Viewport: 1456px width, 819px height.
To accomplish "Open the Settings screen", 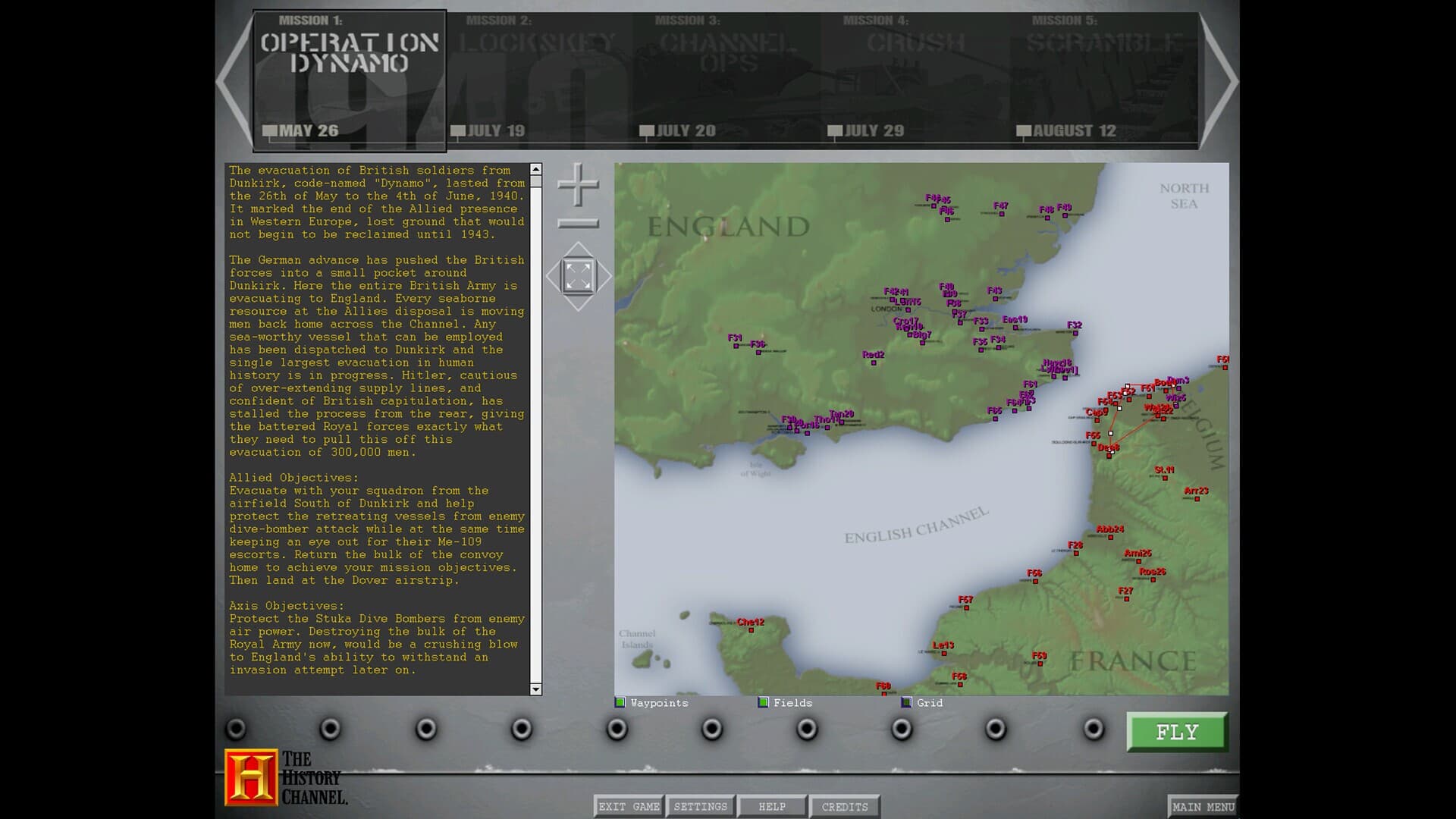I will click(x=700, y=806).
